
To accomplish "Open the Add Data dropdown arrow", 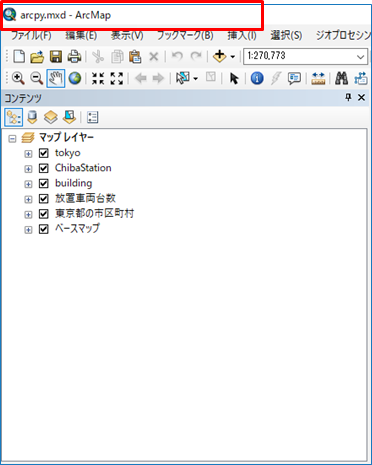I will (233, 57).
